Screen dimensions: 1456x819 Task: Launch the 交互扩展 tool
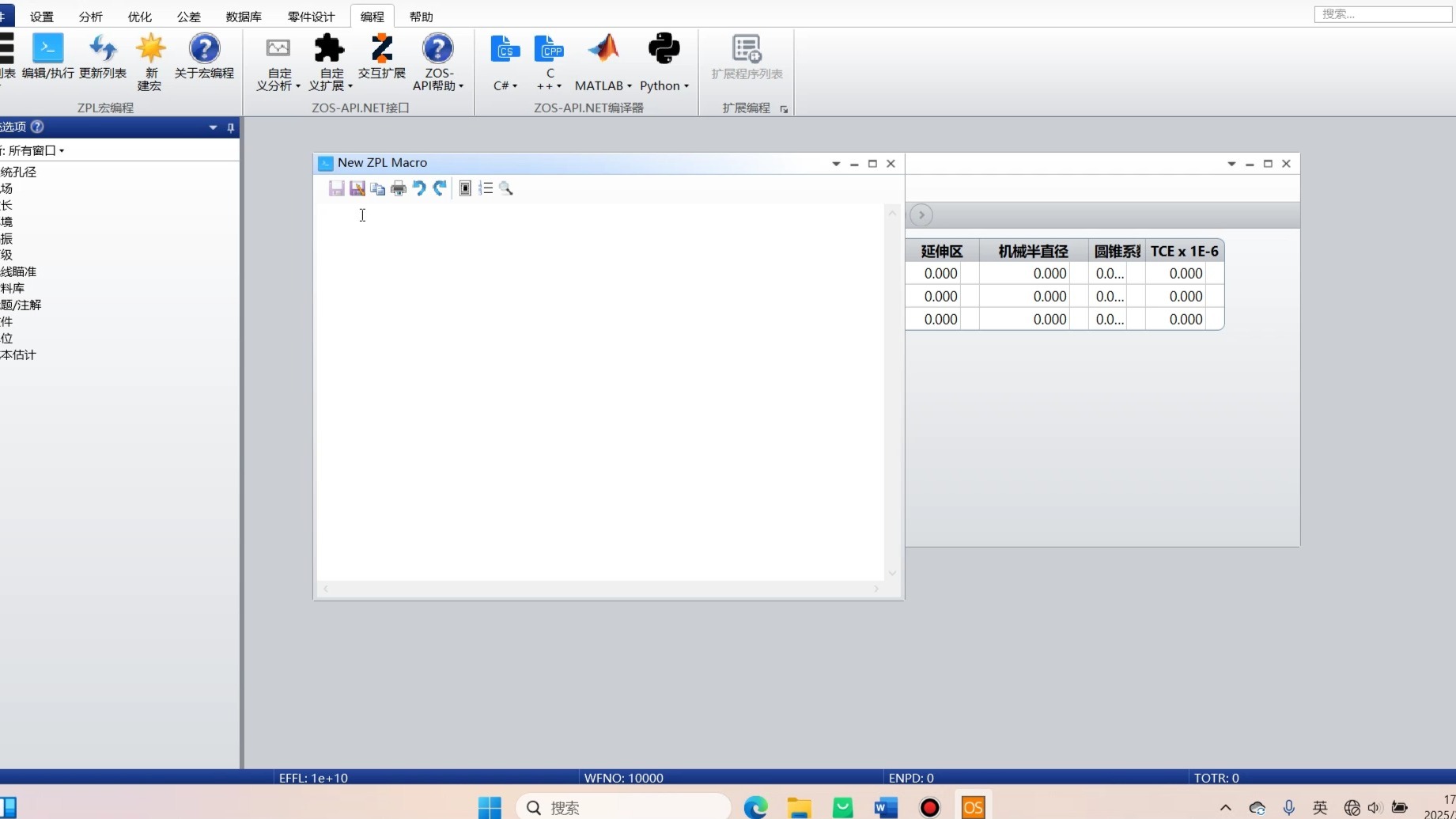tap(381, 56)
